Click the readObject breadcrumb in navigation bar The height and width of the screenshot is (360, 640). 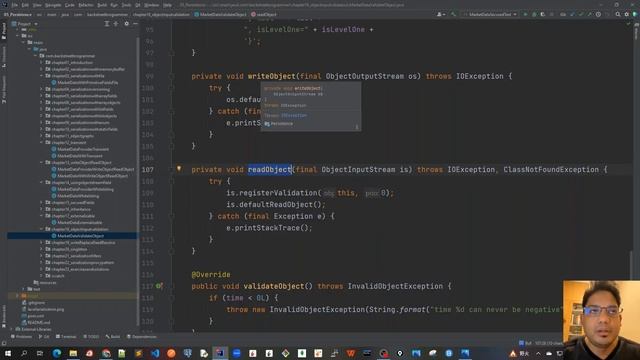click(264, 14)
